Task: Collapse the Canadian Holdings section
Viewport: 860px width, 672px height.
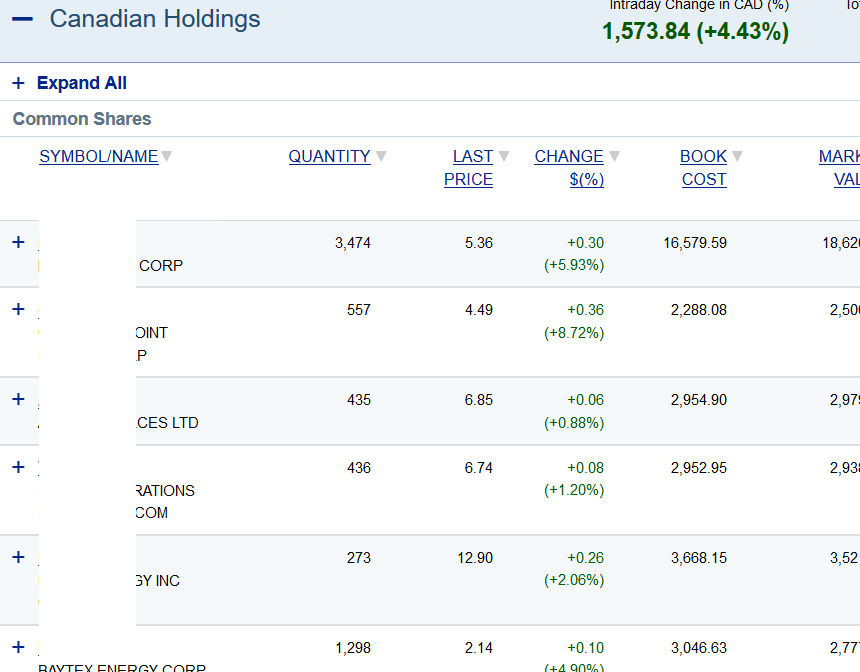Action: coord(22,19)
